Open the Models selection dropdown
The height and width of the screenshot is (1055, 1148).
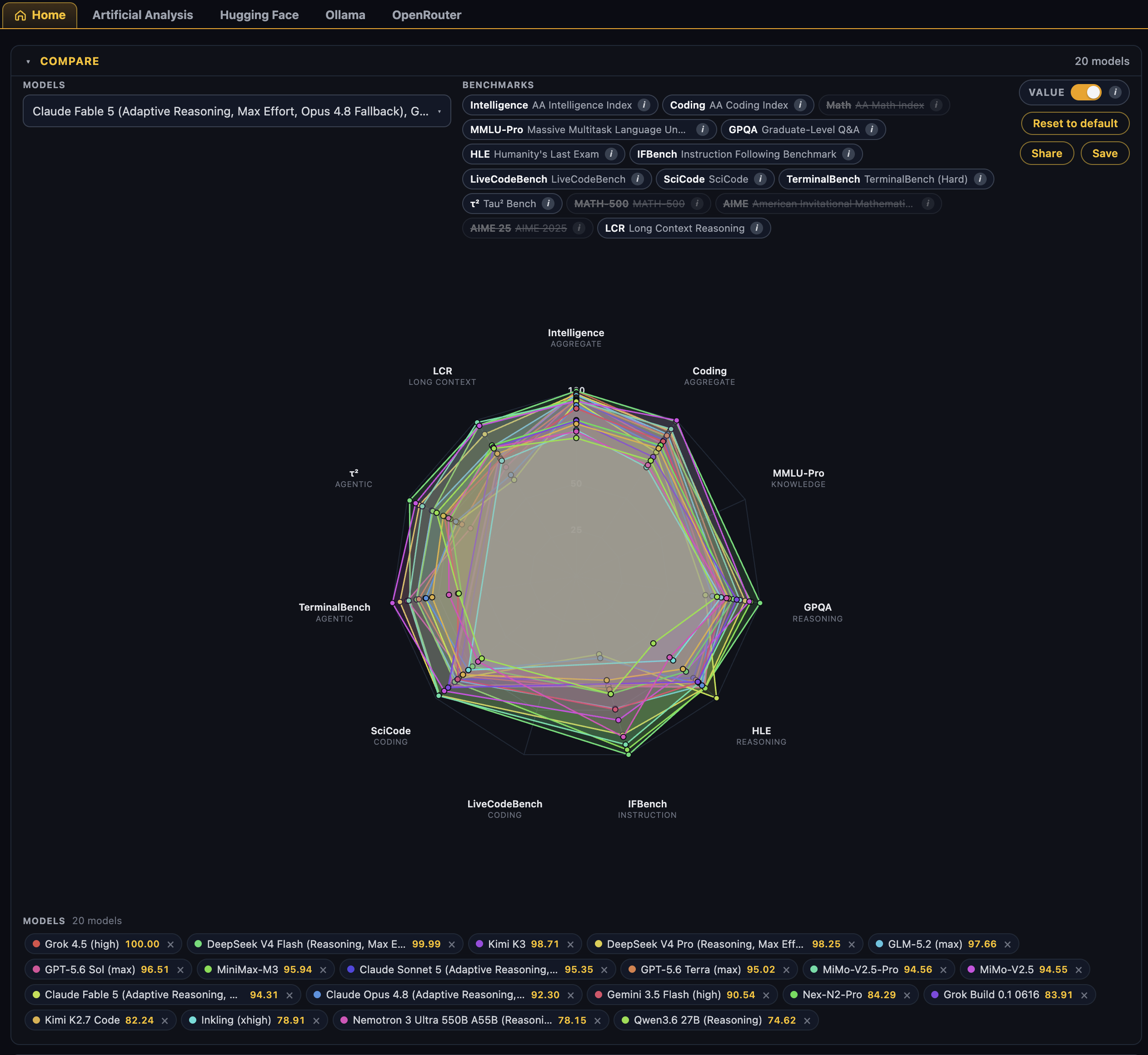[236, 111]
